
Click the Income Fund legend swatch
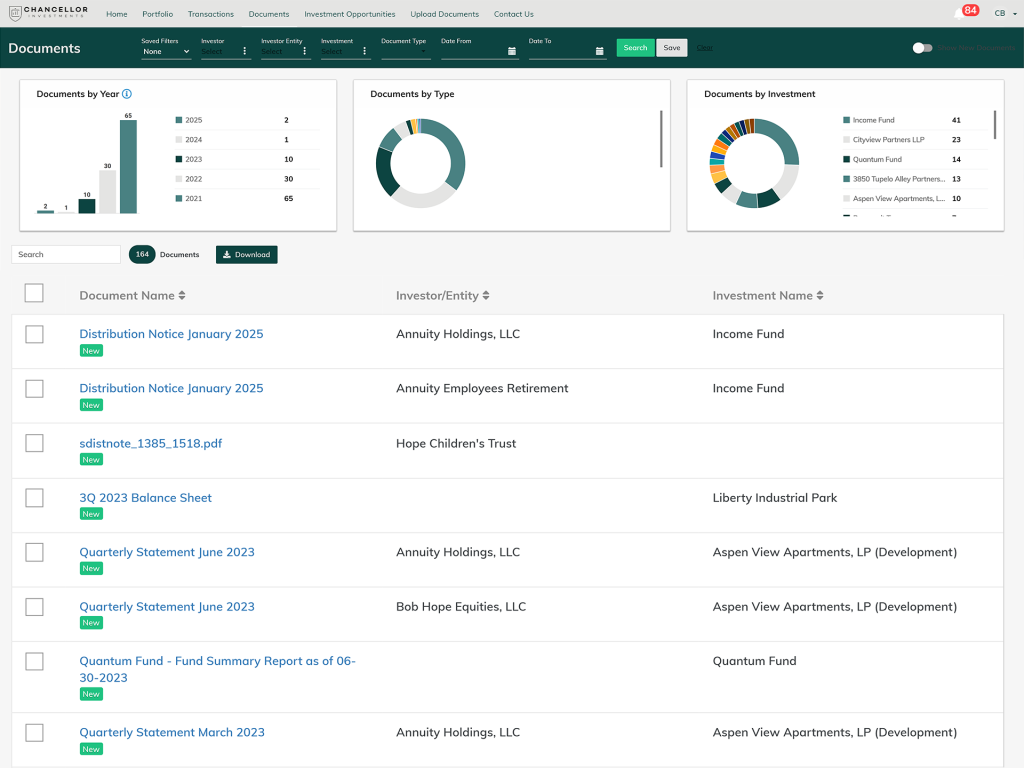coord(846,120)
